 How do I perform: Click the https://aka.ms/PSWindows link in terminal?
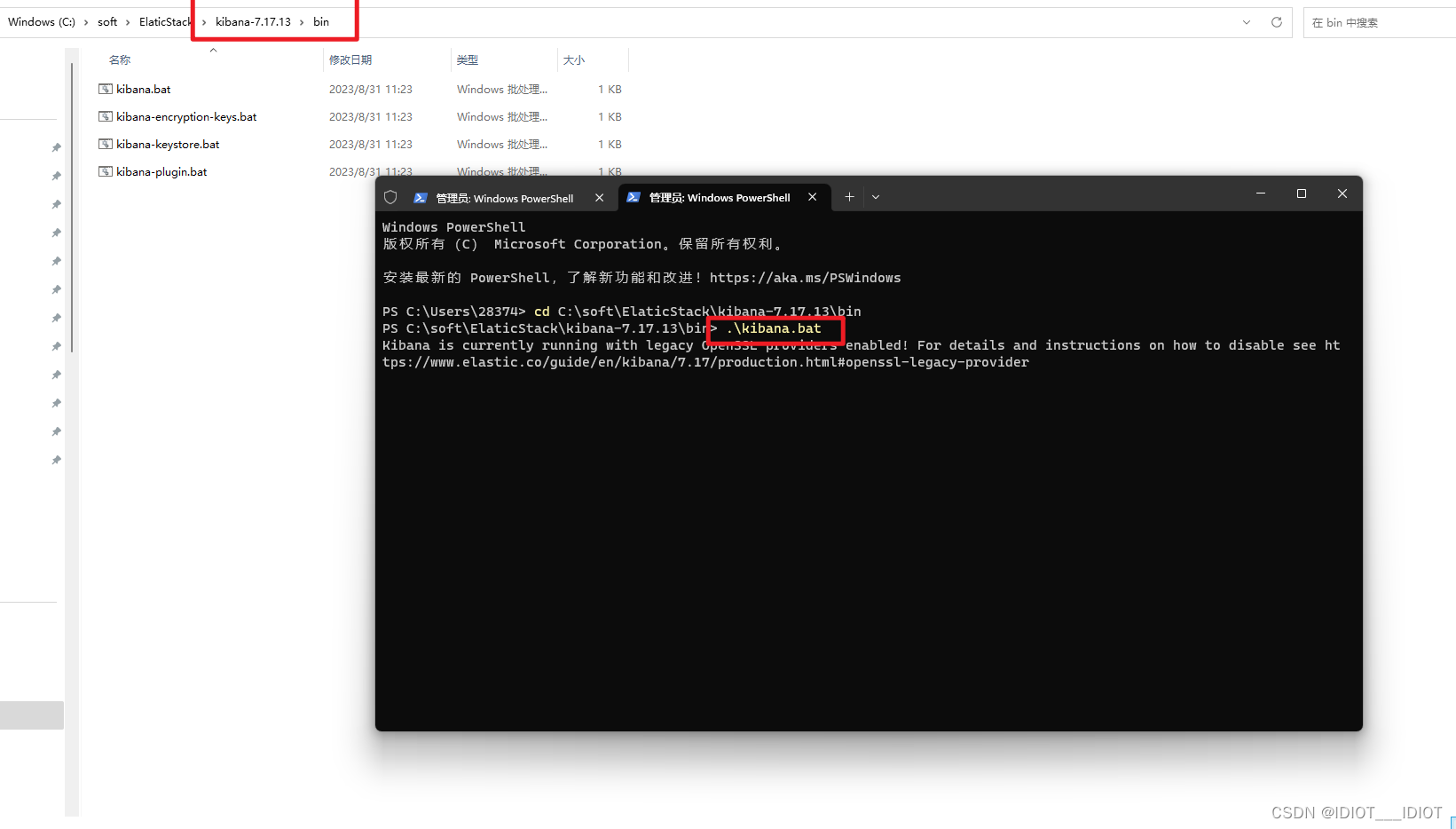(x=805, y=278)
